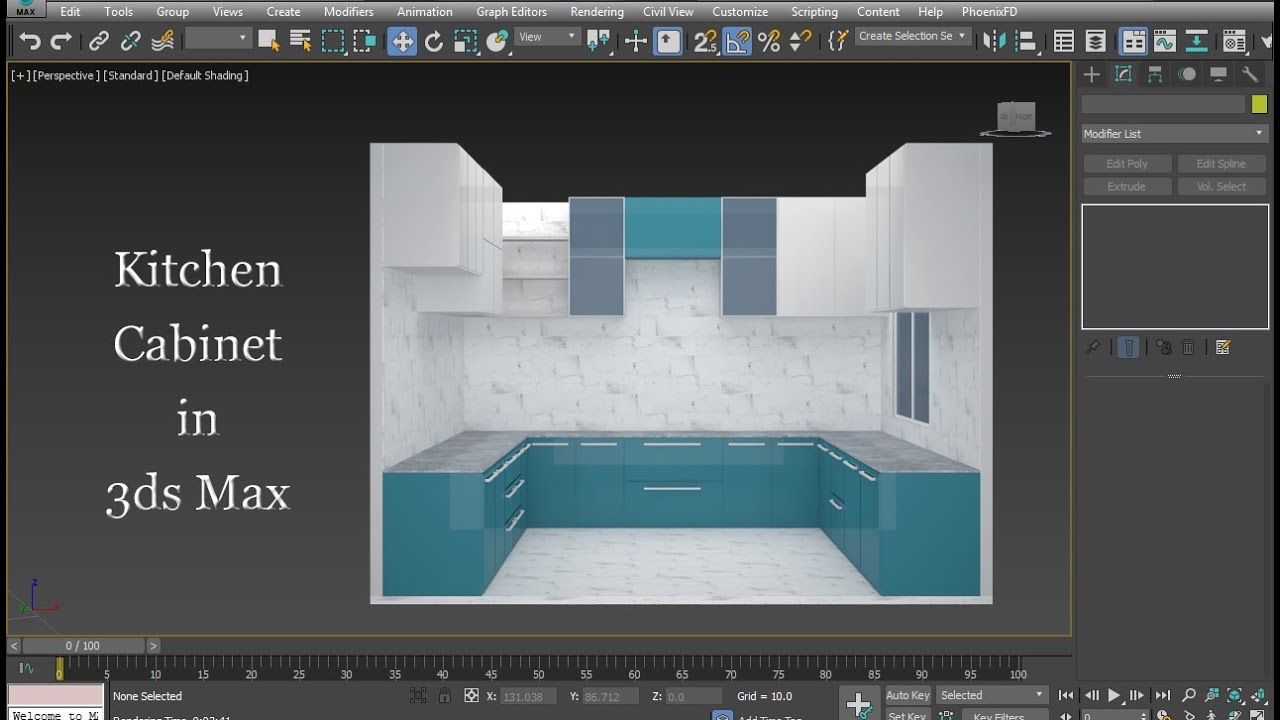
Task: Switch to the Motion panel tab
Action: pyautogui.click(x=1187, y=74)
